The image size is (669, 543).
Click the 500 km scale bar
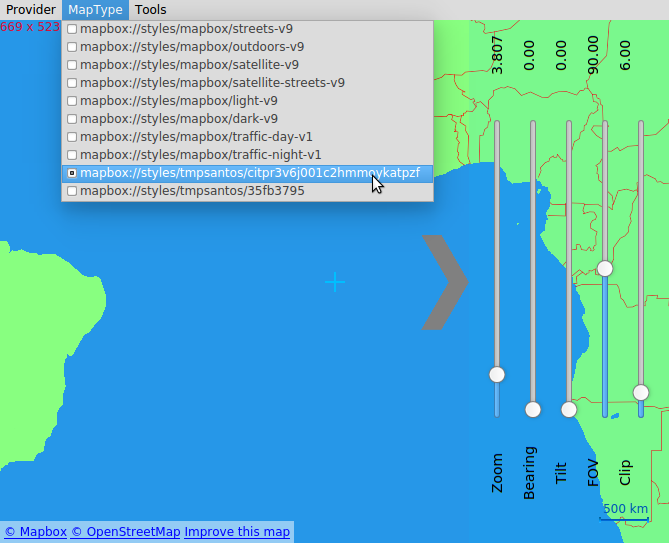[625, 511]
